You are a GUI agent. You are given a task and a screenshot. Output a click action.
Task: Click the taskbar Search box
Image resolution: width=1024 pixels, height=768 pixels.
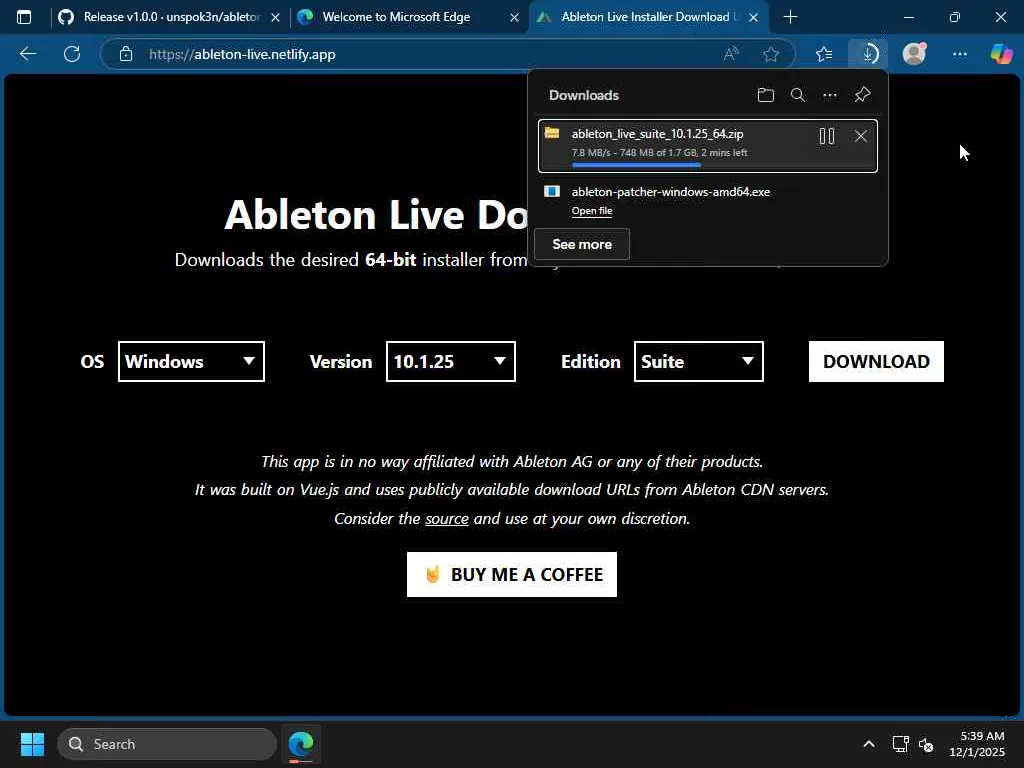pos(167,744)
